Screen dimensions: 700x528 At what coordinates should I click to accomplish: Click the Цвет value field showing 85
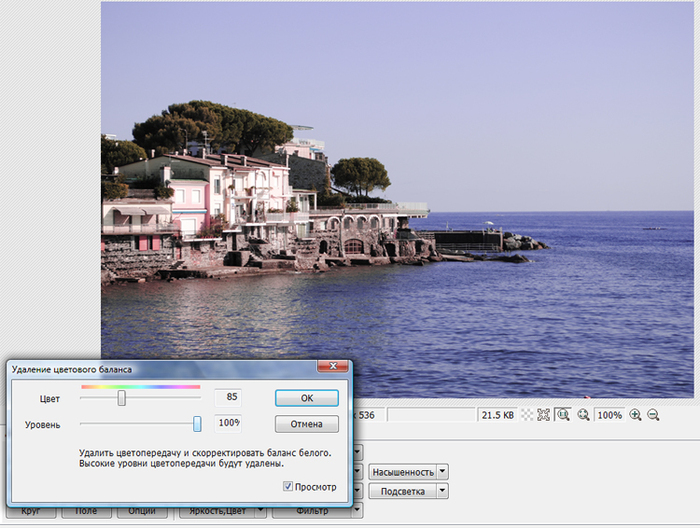228,397
